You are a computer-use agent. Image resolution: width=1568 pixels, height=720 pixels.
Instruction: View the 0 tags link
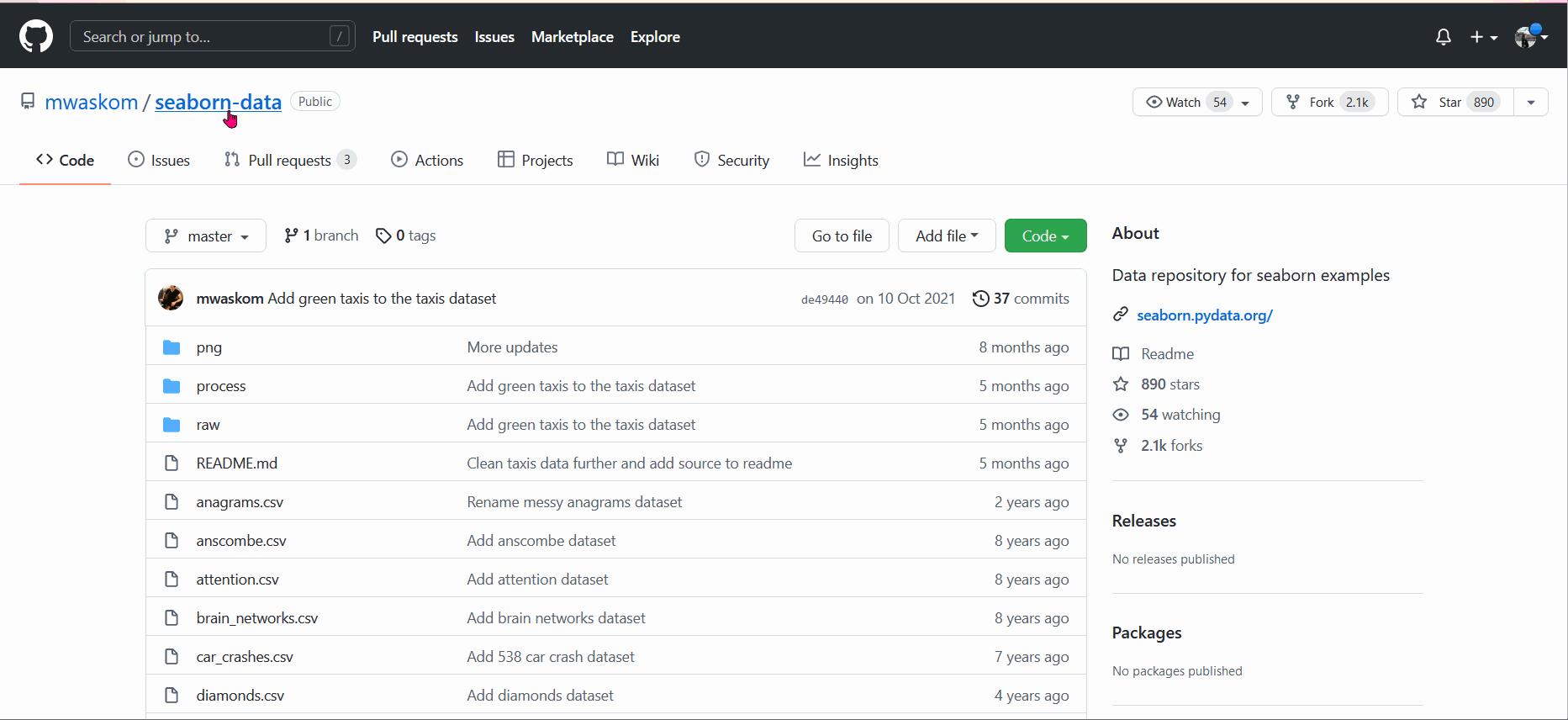point(406,236)
